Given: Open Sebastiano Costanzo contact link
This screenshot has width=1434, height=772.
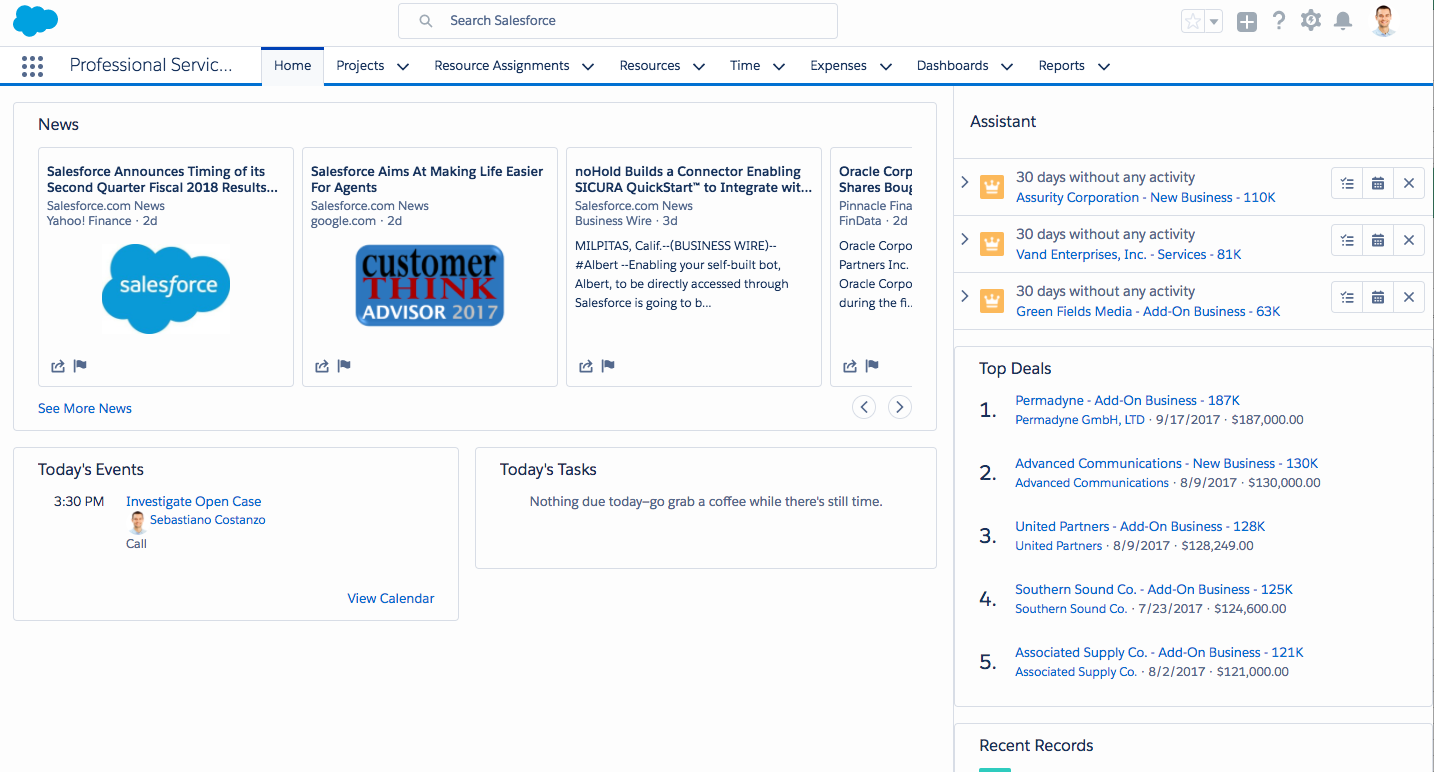Looking at the screenshot, I should pos(208,520).
